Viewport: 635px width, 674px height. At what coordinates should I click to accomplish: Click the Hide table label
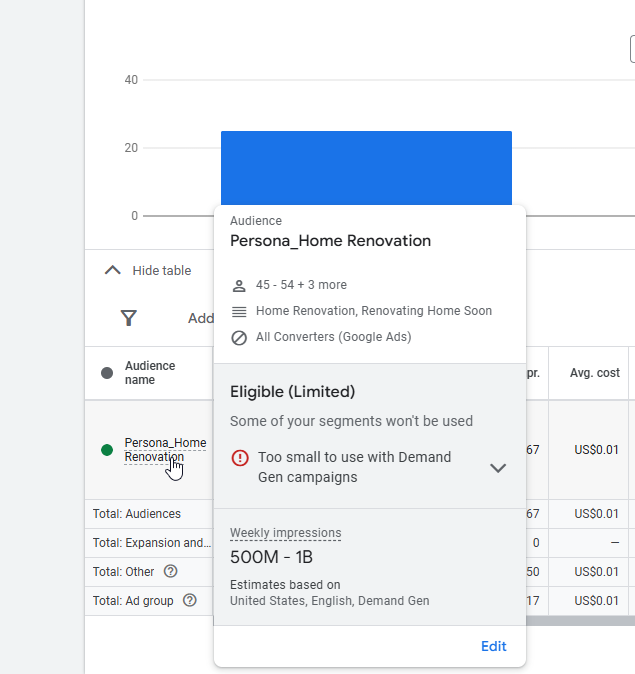point(162,270)
